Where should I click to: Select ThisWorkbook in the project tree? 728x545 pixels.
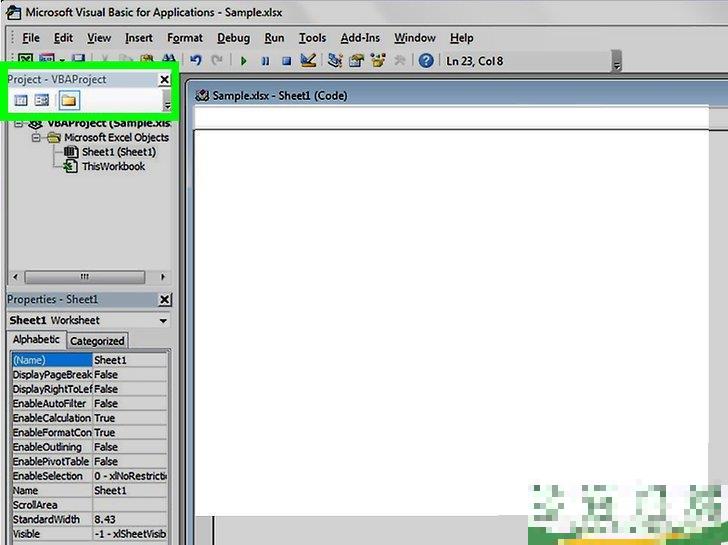click(x=112, y=166)
